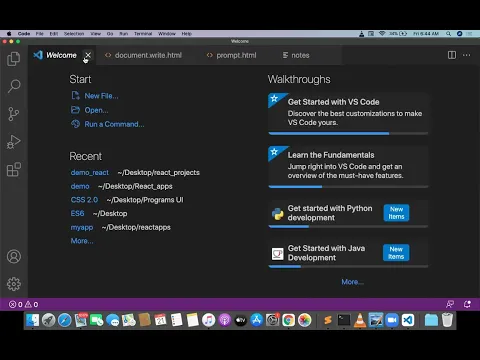The height and width of the screenshot is (360, 480).
Task: Click the feedback icon in the status bar
Action: (450, 304)
